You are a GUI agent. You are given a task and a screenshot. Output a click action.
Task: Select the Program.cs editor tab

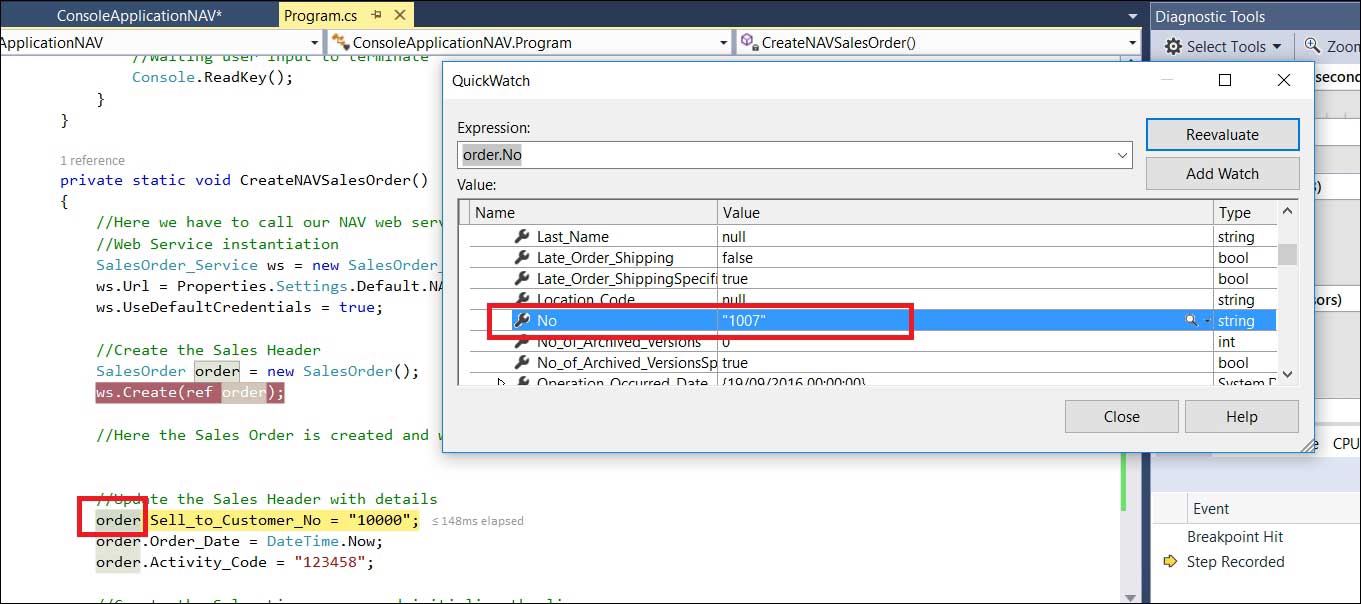click(320, 16)
